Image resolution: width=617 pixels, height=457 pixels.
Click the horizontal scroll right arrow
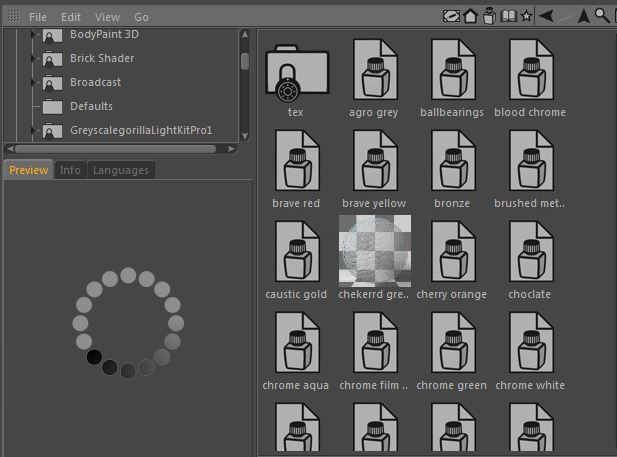[x=231, y=149]
